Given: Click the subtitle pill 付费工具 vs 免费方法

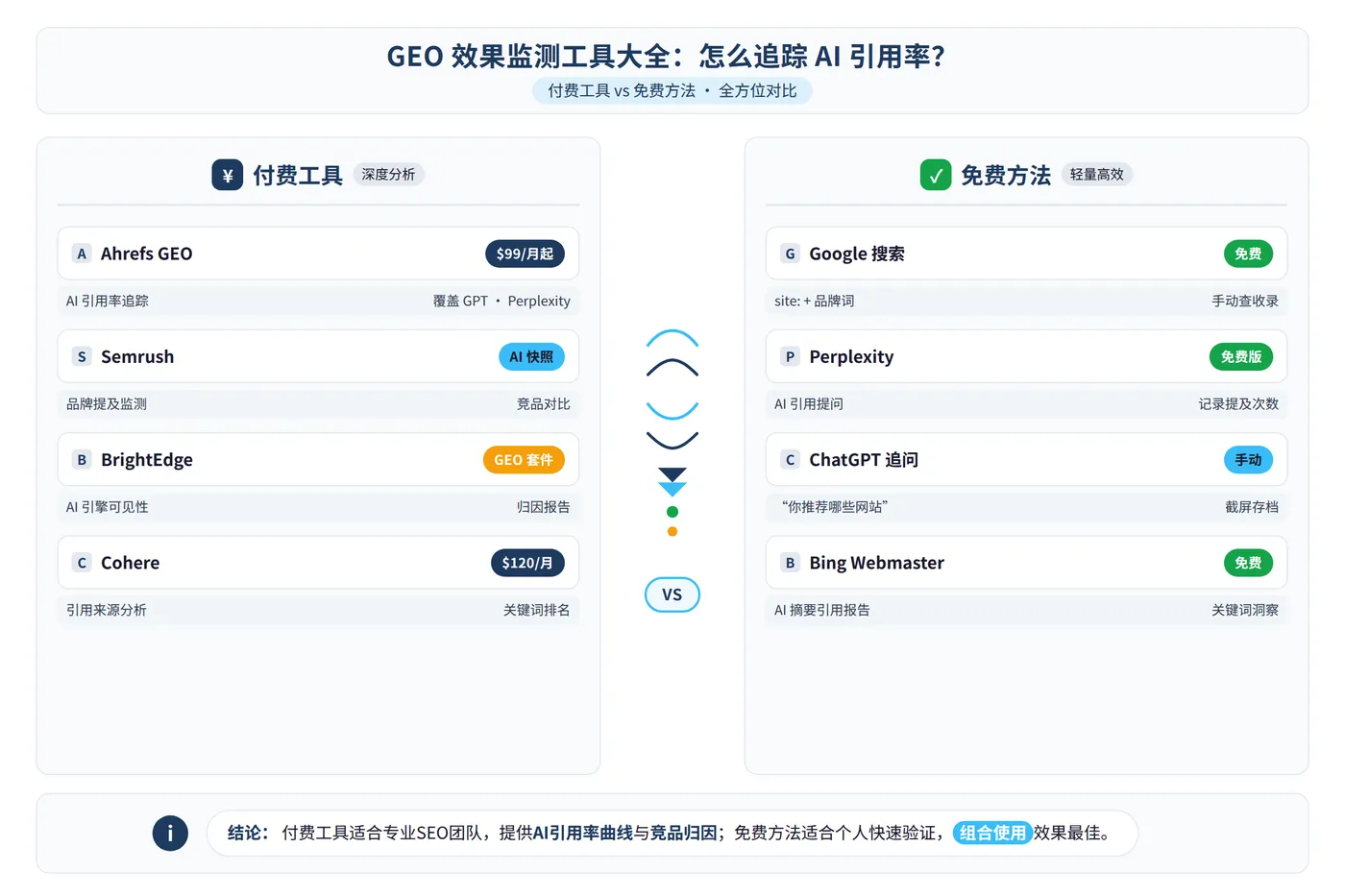Looking at the screenshot, I should (x=672, y=90).
